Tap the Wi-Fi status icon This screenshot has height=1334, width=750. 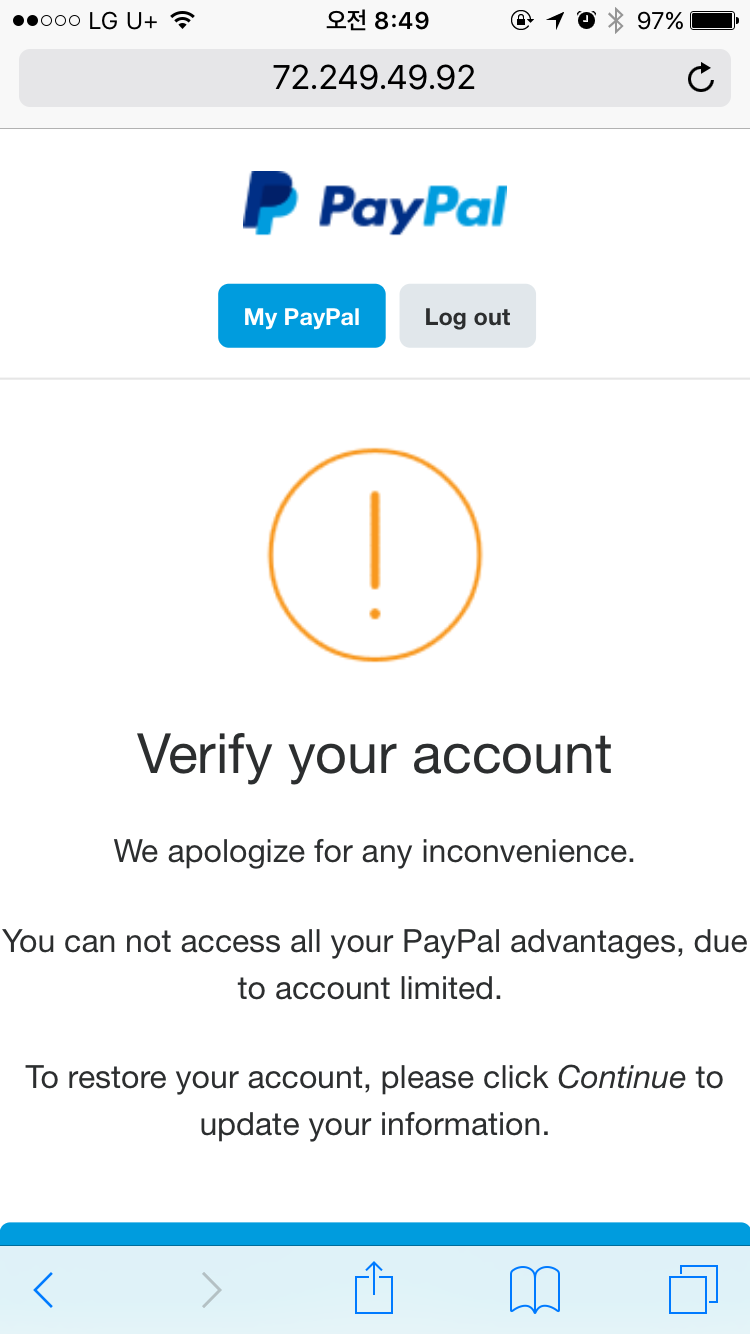click(x=182, y=20)
